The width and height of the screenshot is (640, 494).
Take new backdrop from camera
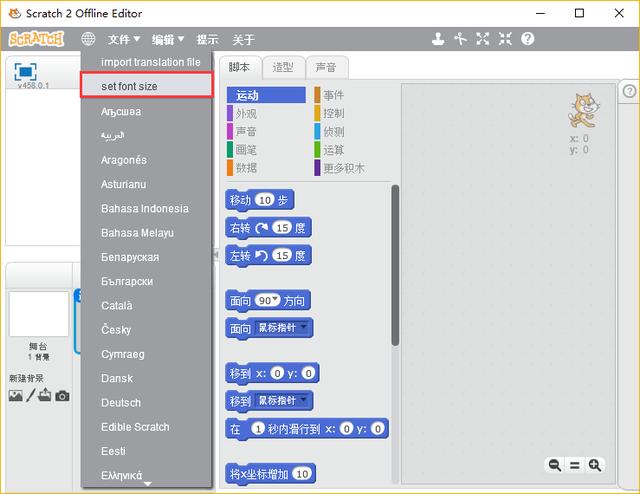(x=62, y=396)
